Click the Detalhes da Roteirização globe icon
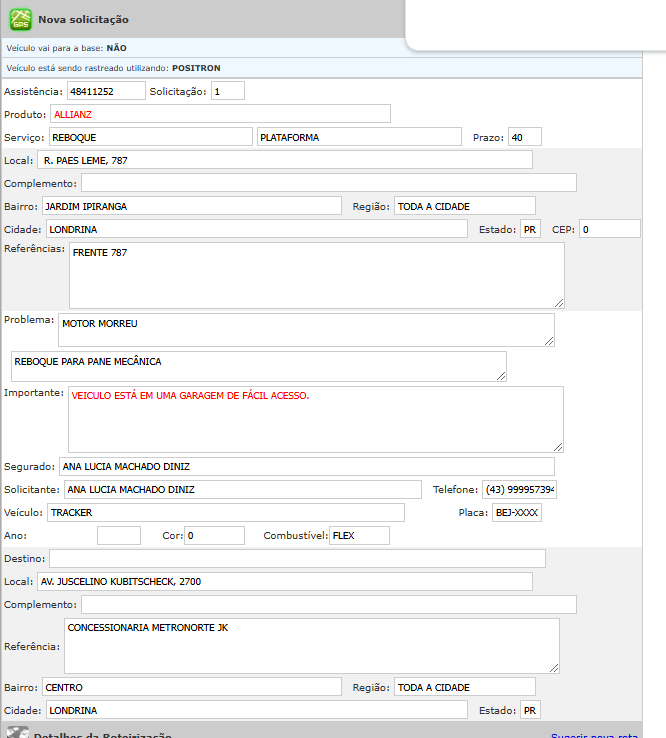666x738 pixels. tap(17, 733)
